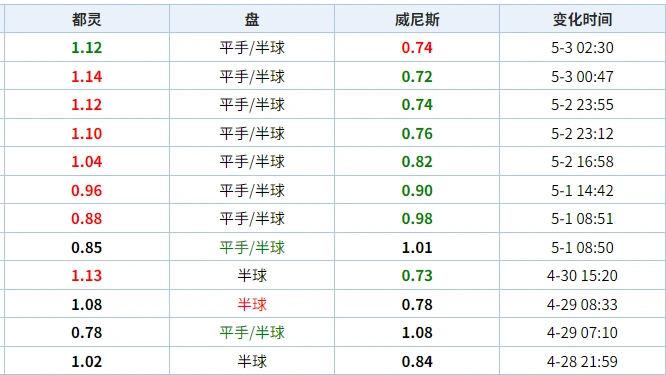The height and width of the screenshot is (375, 666).
Task: Click 平手/半球 in the 5-2 23:55 row
Action: coord(252,104)
